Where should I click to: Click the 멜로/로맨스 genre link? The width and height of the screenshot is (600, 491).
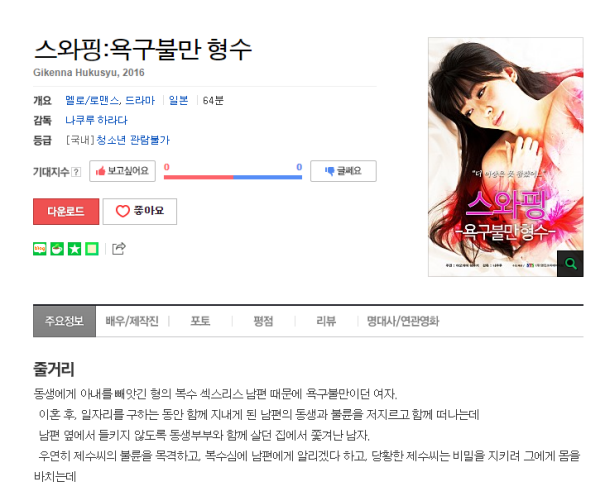(x=92, y=100)
